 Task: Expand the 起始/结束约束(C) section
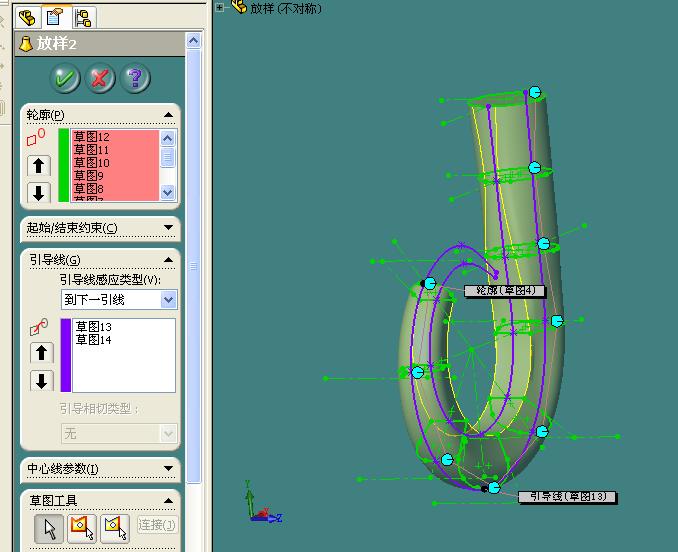tap(168, 227)
